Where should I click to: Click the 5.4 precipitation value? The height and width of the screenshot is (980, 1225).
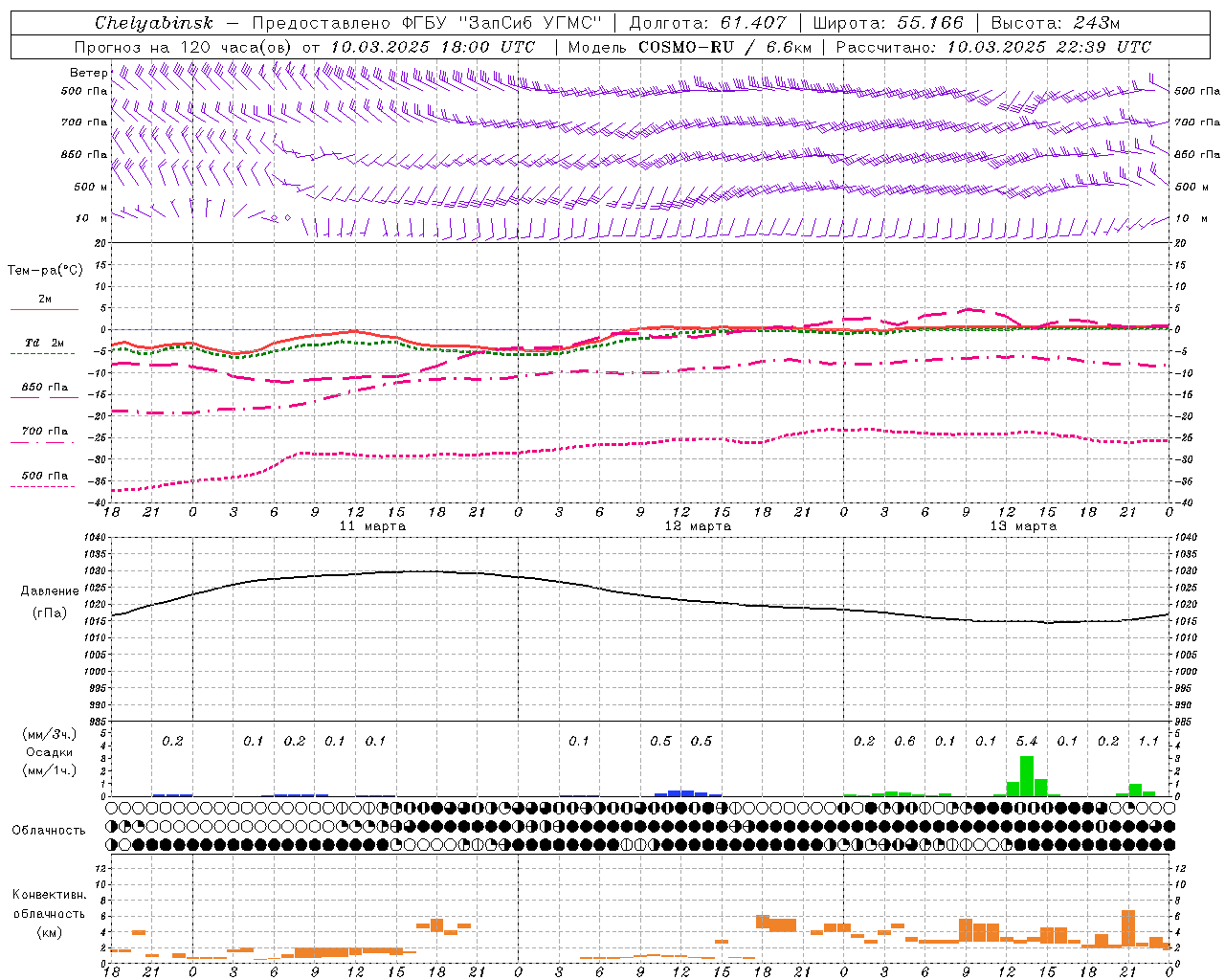click(x=1027, y=742)
